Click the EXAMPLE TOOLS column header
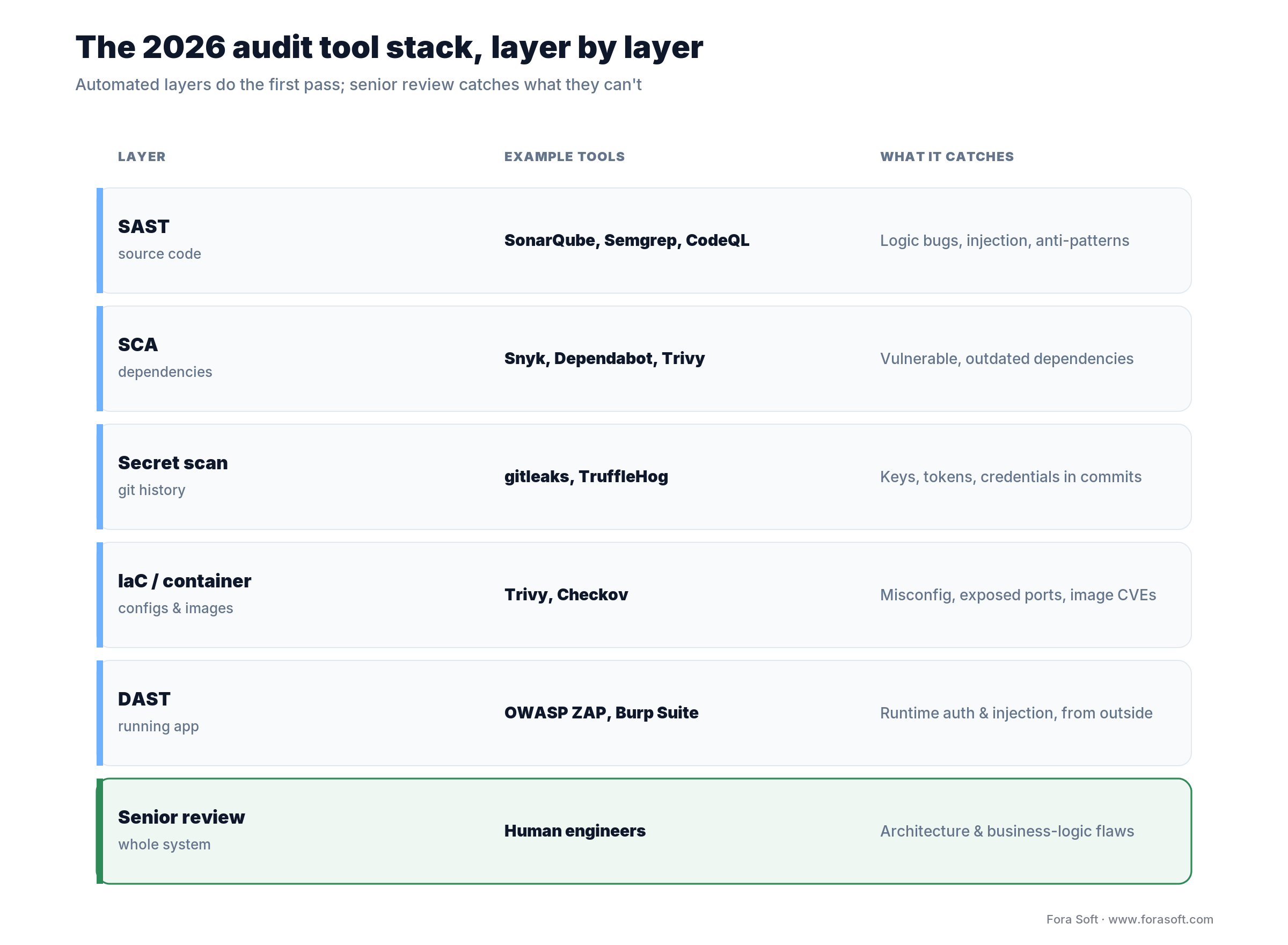 click(564, 157)
